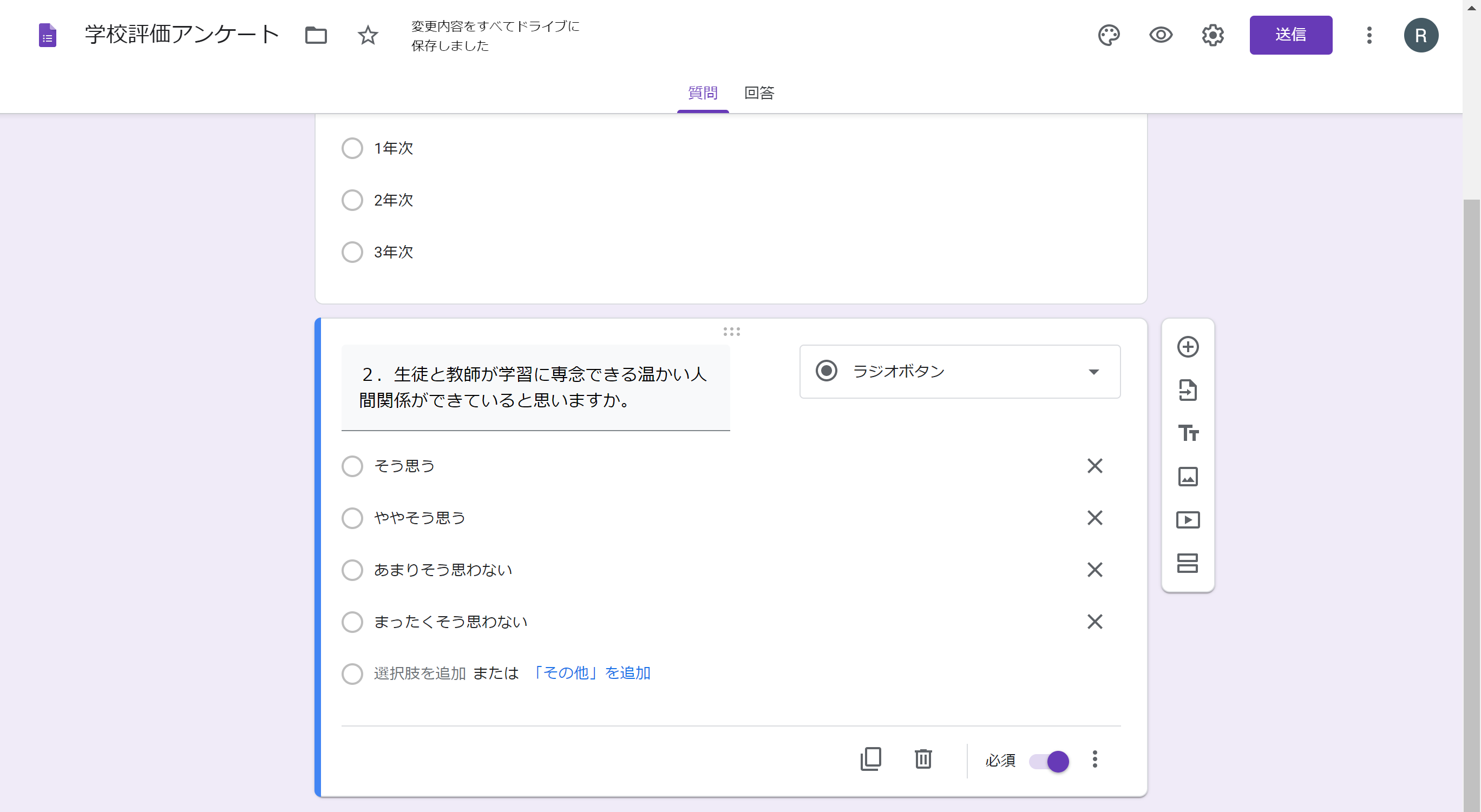Switch to the 質問 tab
1481x812 pixels.
point(703,93)
